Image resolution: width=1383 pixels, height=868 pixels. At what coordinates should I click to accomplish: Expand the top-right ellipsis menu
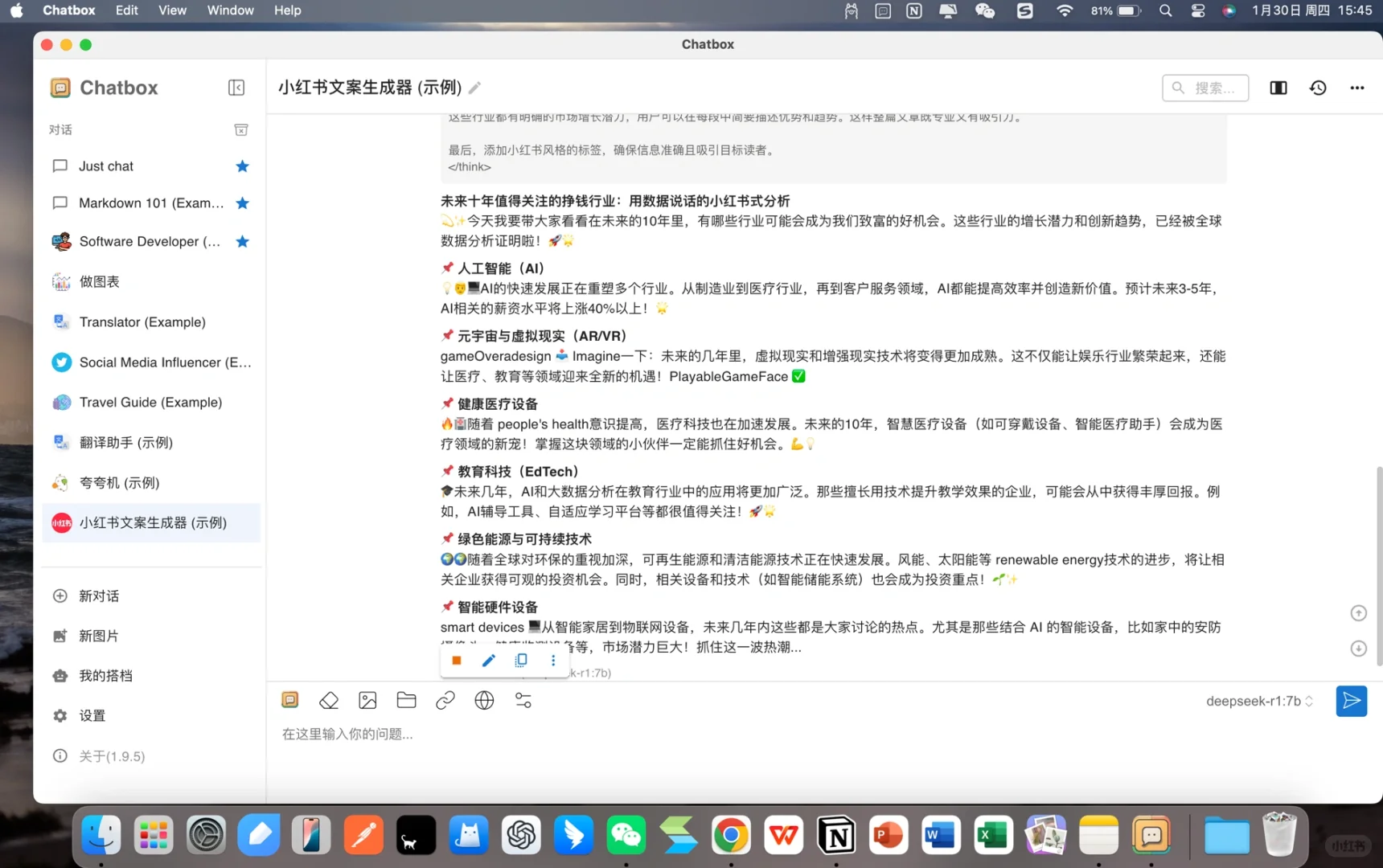coord(1356,88)
